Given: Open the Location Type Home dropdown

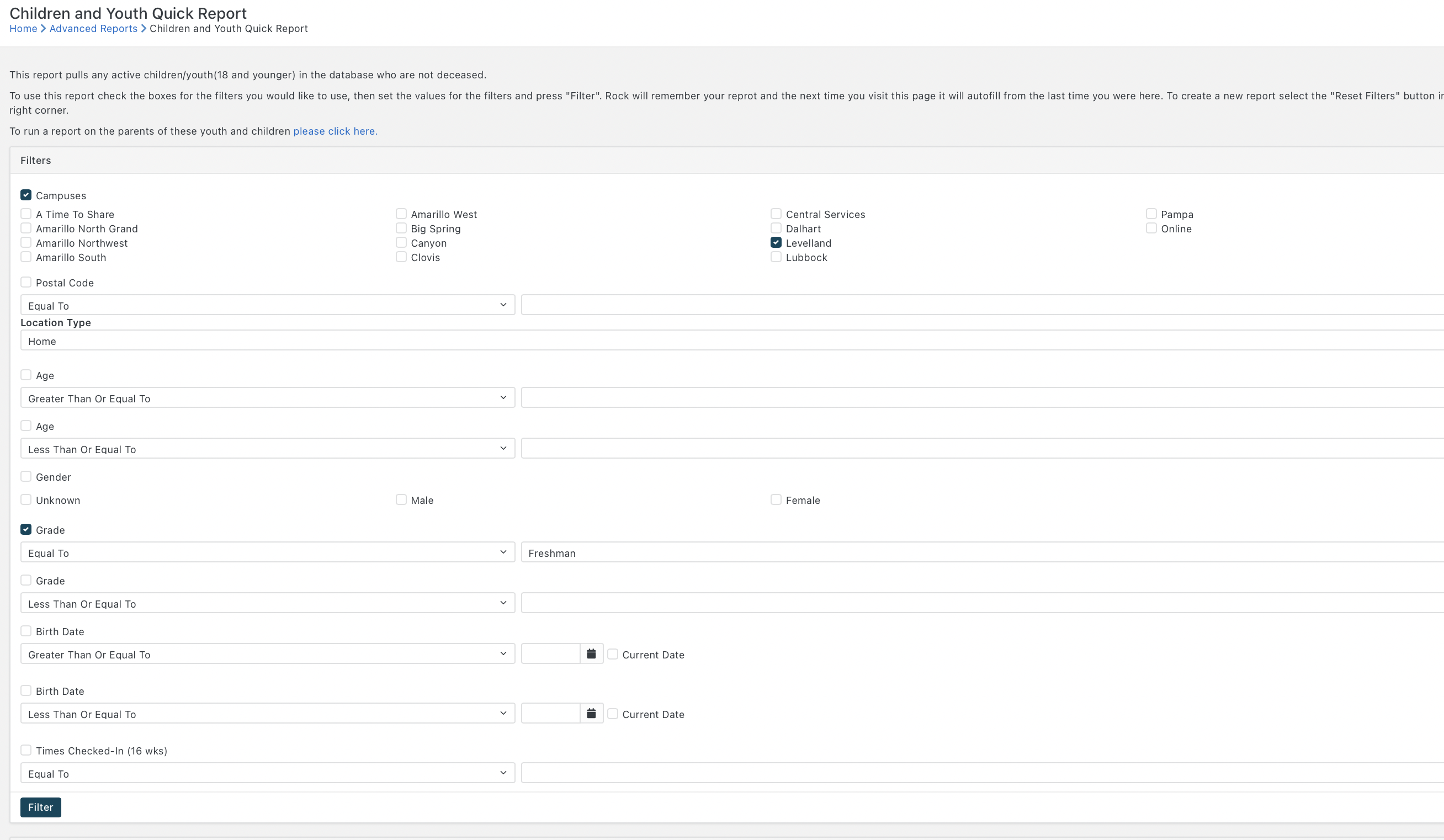Looking at the screenshot, I should [732, 341].
